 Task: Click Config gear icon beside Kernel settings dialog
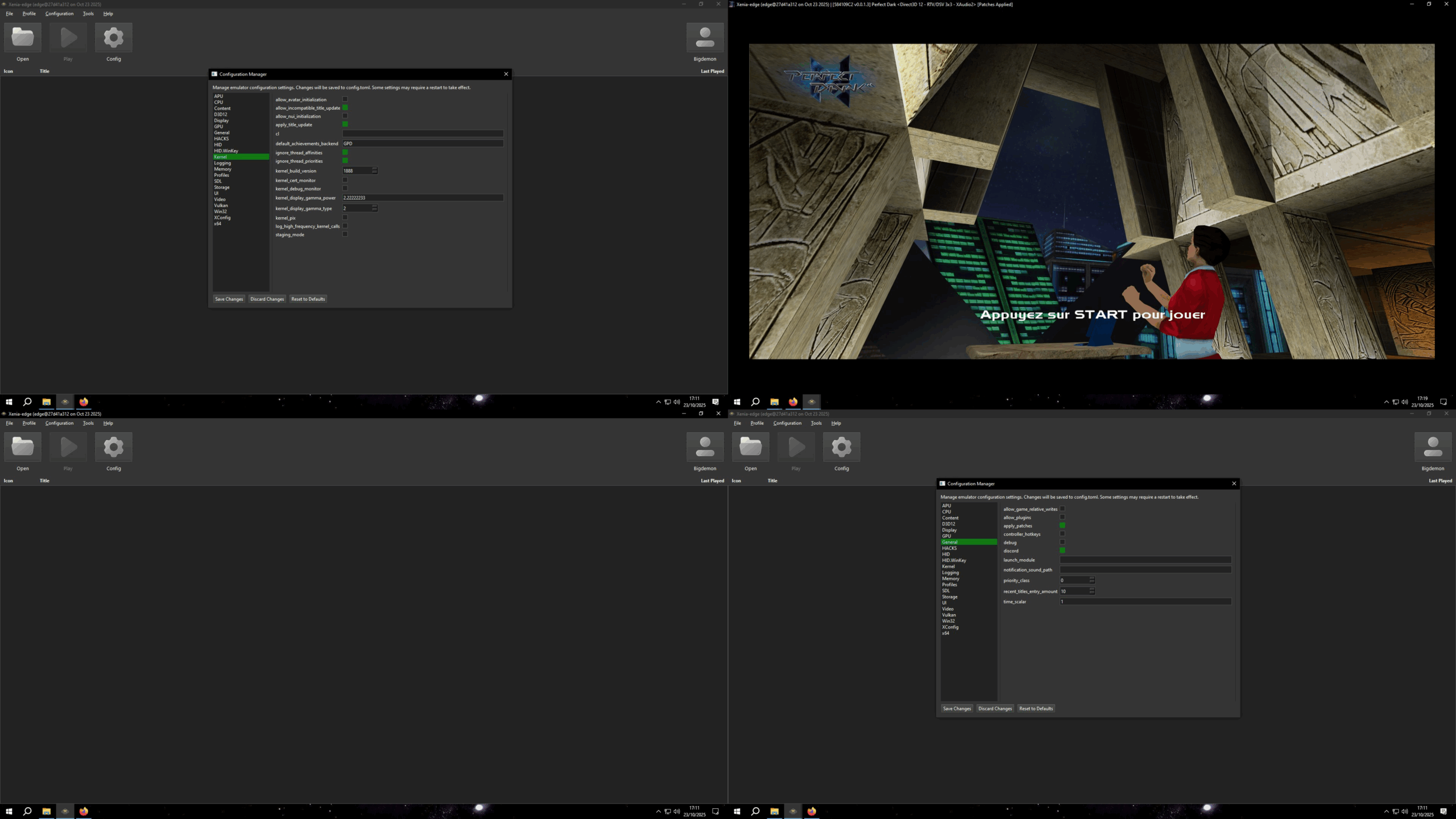click(113, 38)
